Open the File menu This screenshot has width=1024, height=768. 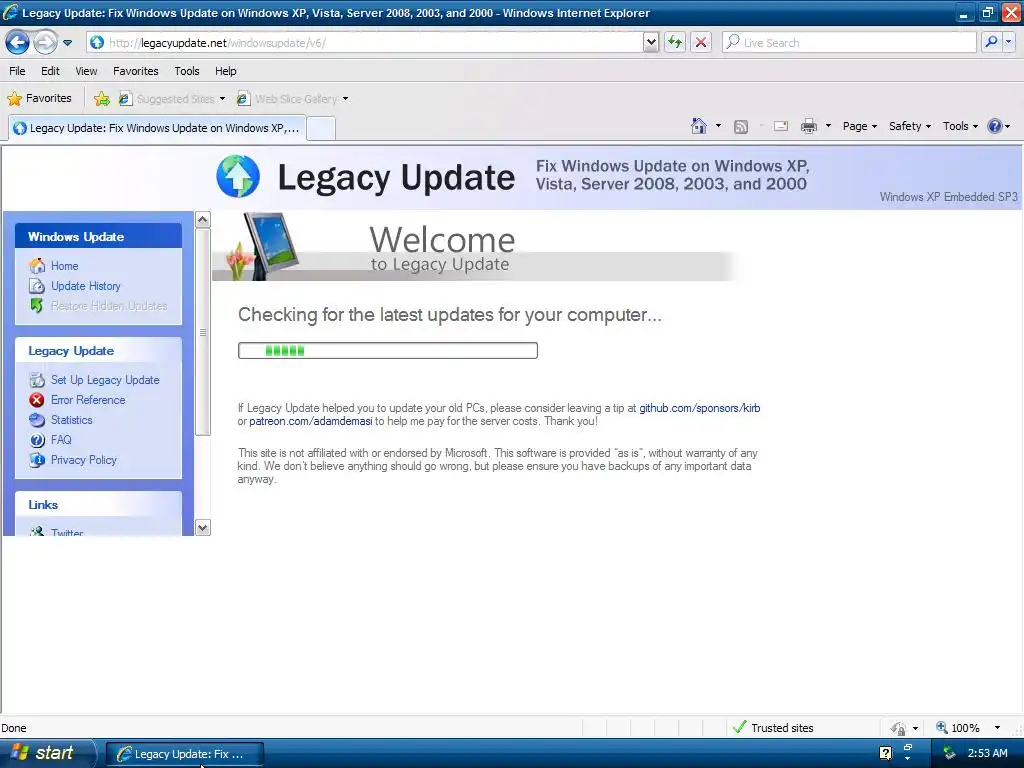coord(18,71)
